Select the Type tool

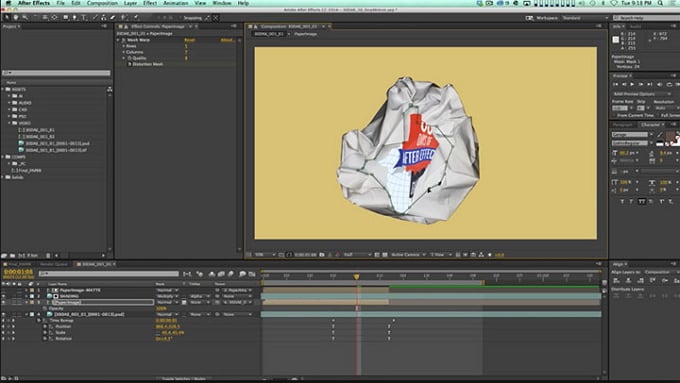coord(84,18)
